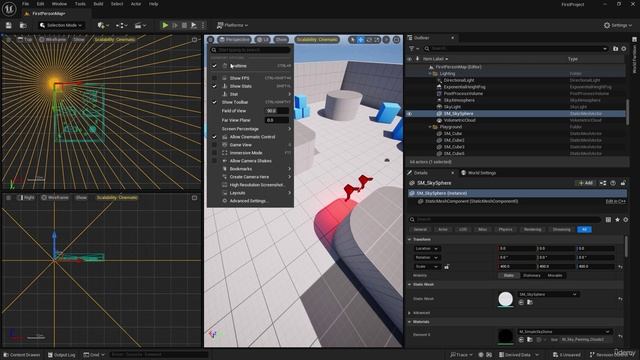
Task: Select the Rendering filter in the Details panel
Action: pyautogui.click(x=532, y=229)
